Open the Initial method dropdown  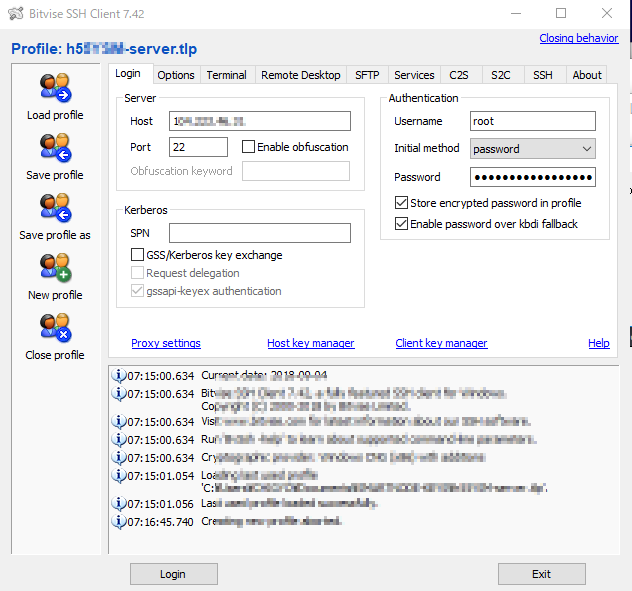(x=533, y=149)
